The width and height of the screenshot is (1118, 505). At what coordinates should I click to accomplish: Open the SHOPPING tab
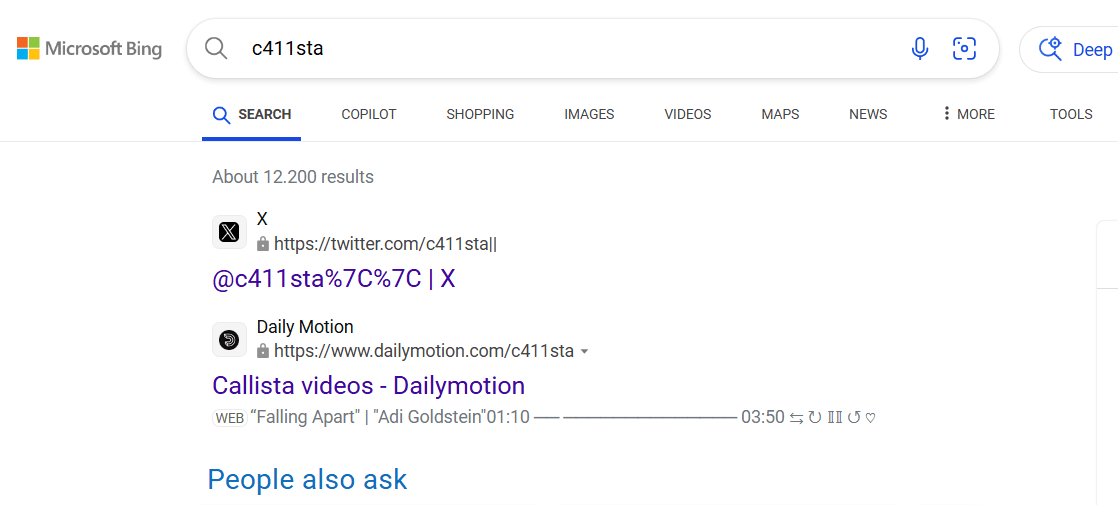tap(480, 114)
